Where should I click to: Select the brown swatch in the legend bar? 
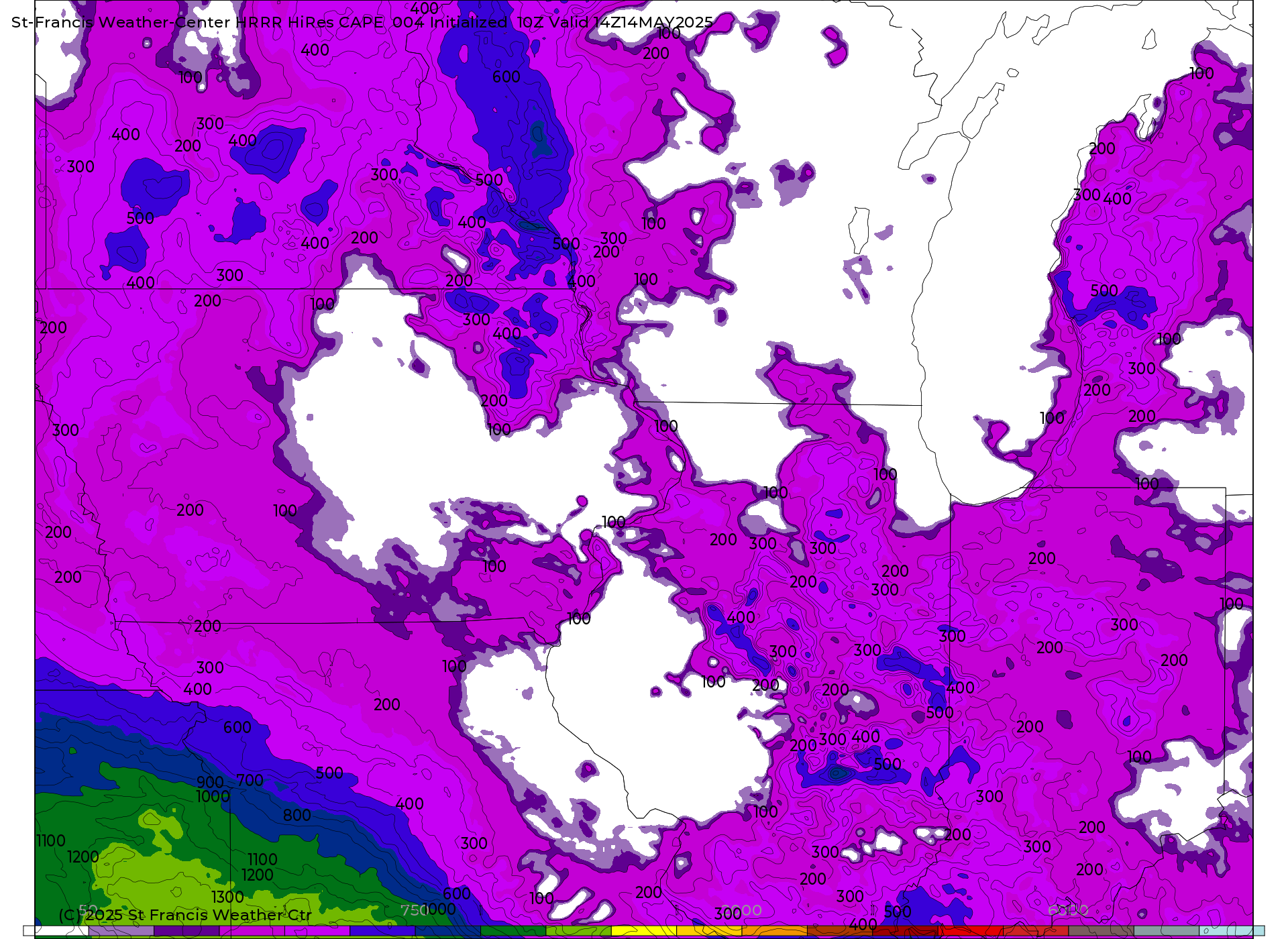tap(840, 931)
